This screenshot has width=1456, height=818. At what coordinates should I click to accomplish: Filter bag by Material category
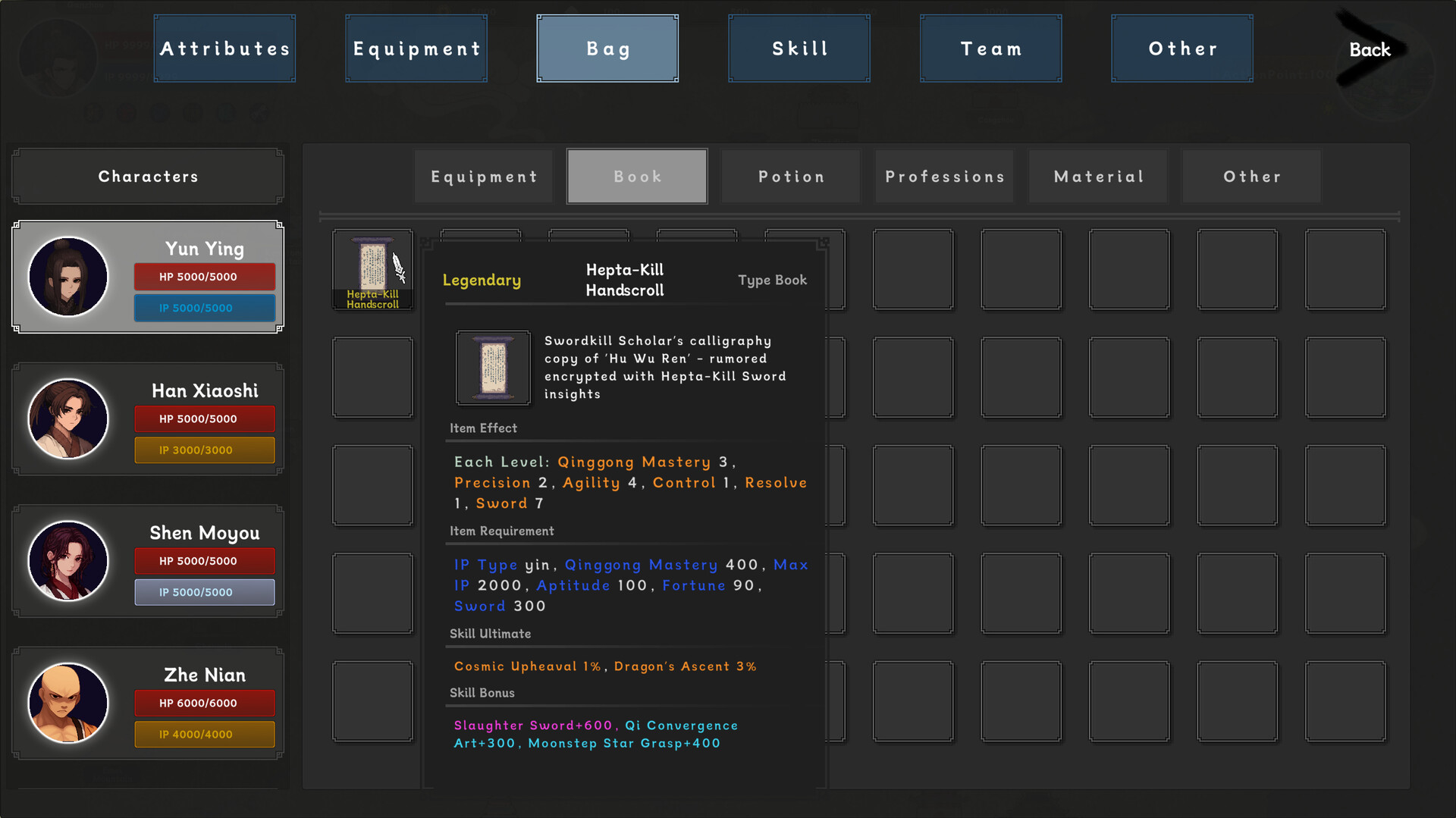(1098, 177)
